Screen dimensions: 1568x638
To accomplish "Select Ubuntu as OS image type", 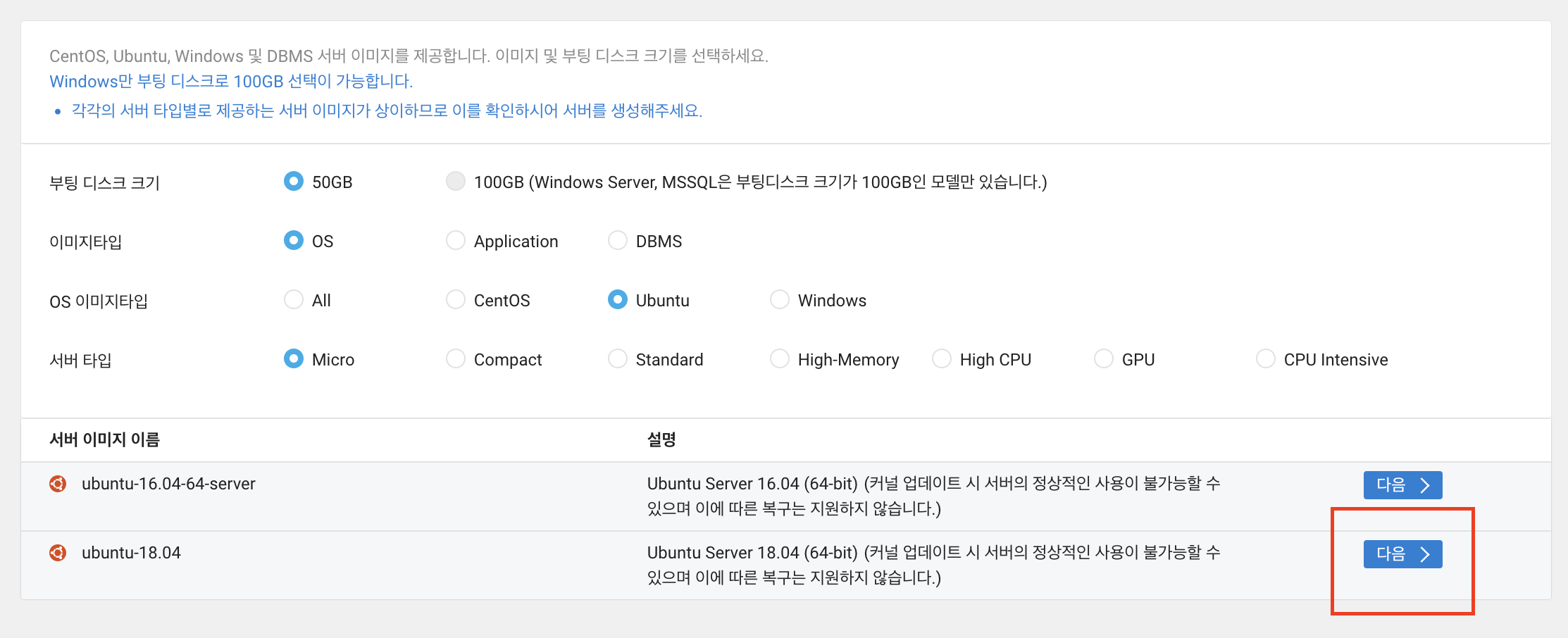I will click(618, 300).
